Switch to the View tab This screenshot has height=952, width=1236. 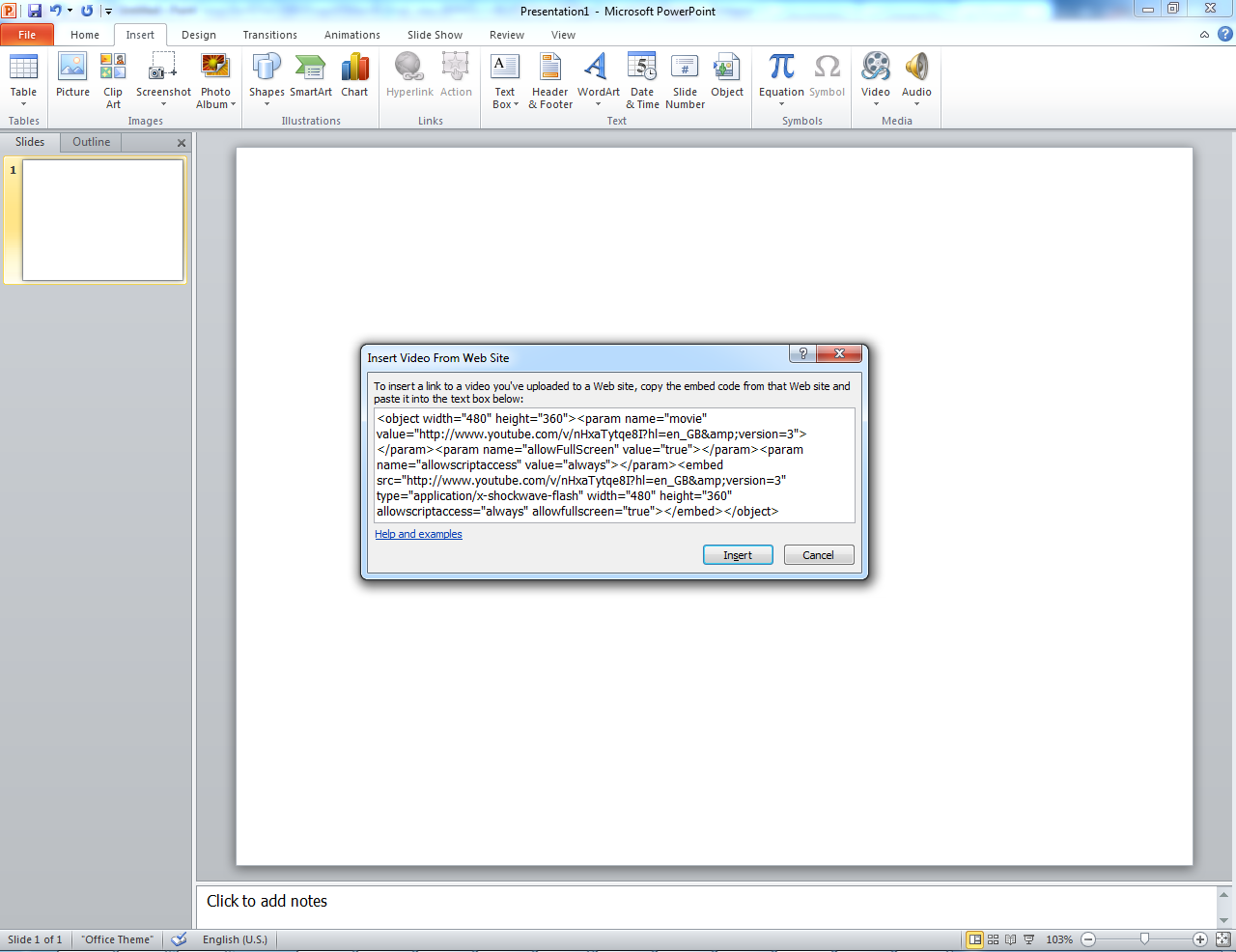(563, 35)
